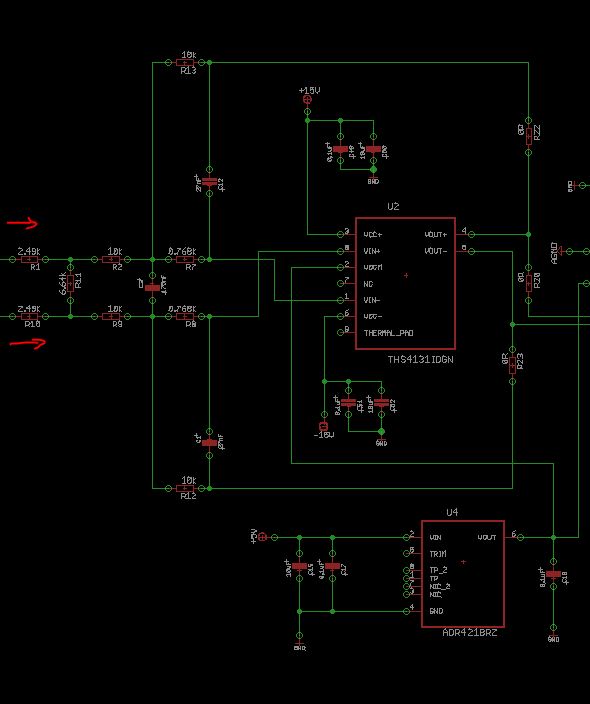Click the ADR421BRZ part label

[x=470, y=632]
